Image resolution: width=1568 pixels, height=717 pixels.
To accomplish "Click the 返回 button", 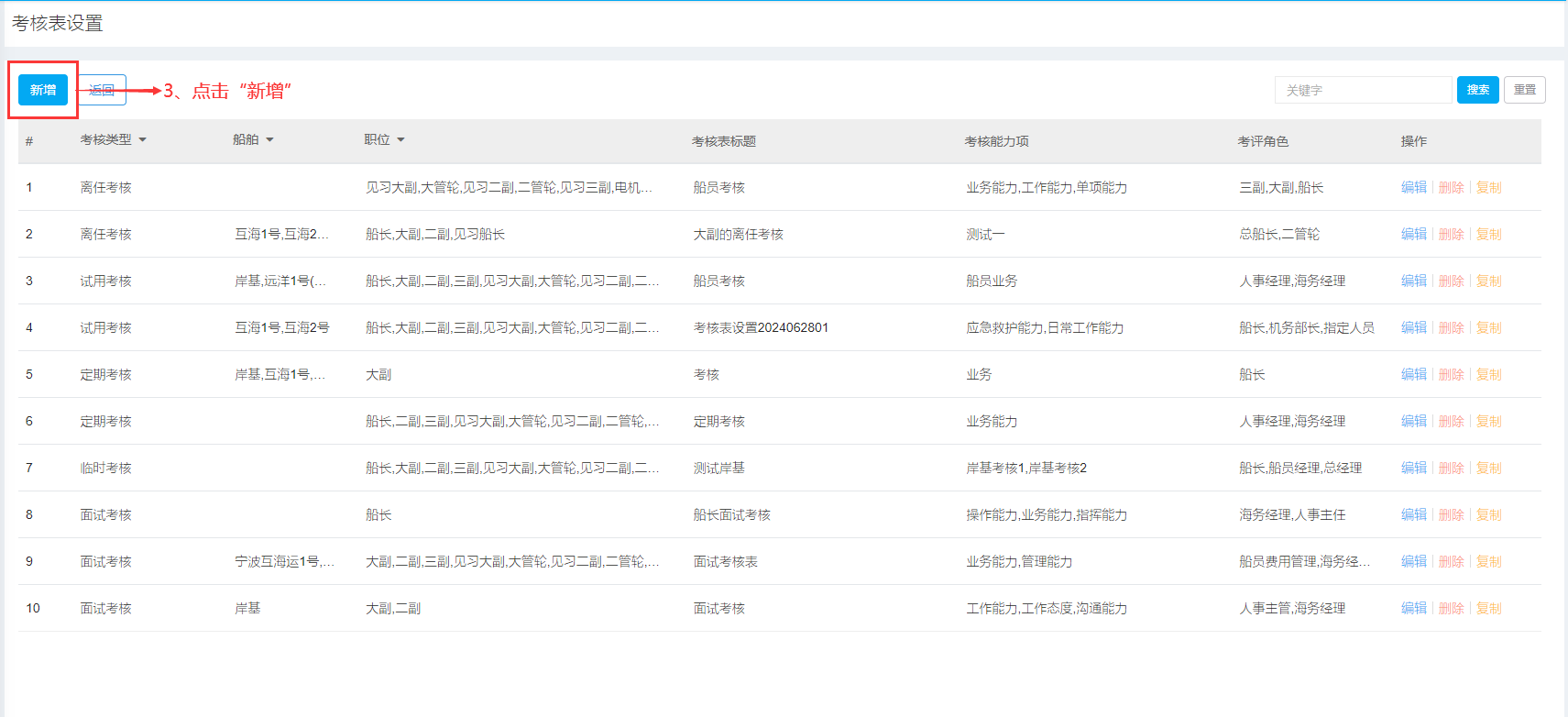I will pos(102,90).
